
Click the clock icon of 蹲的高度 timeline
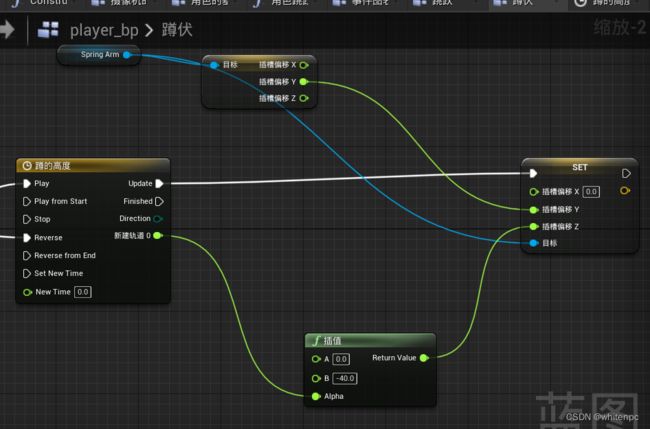click(27, 166)
